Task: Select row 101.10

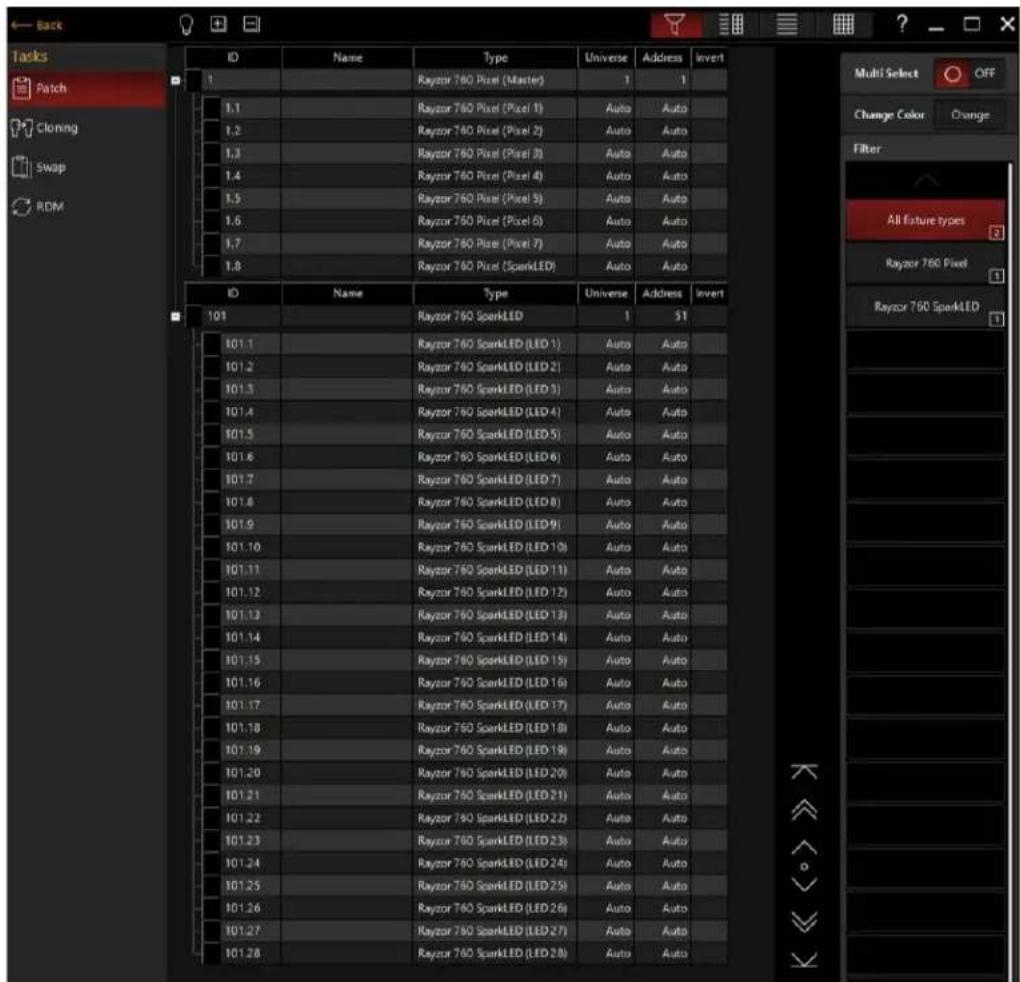Action: tap(464, 547)
